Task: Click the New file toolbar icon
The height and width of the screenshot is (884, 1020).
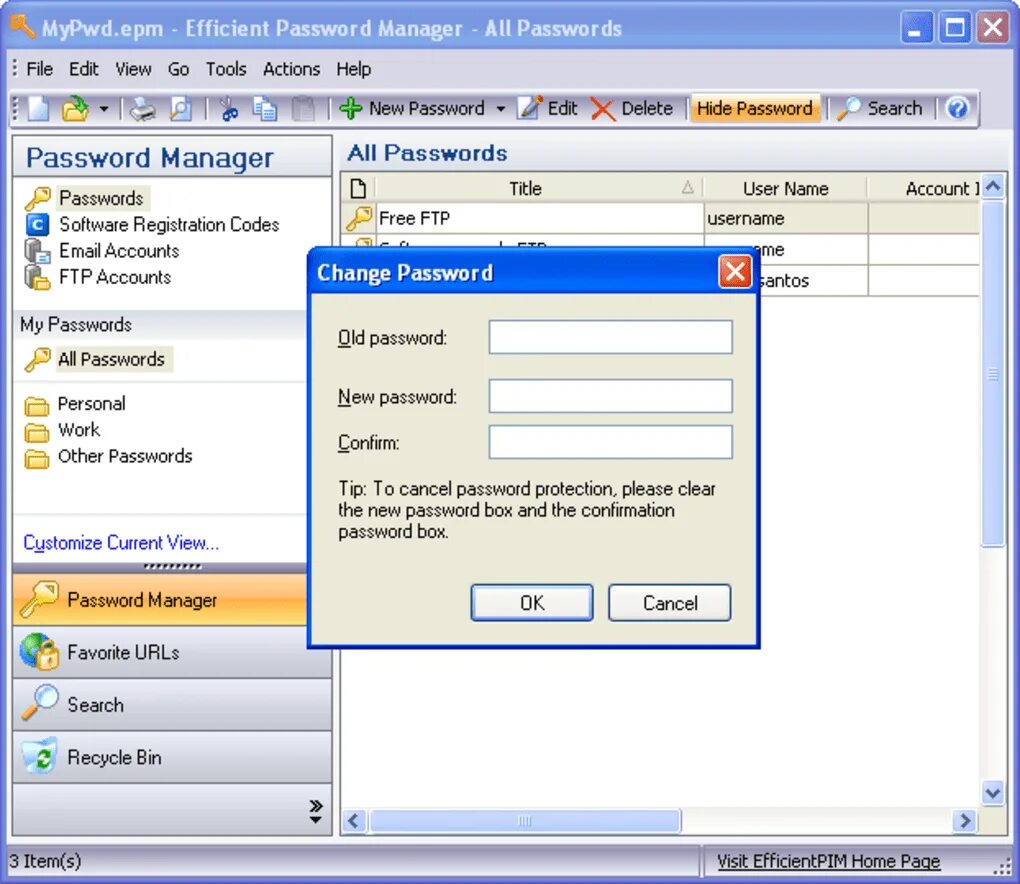Action: click(38, 109)
